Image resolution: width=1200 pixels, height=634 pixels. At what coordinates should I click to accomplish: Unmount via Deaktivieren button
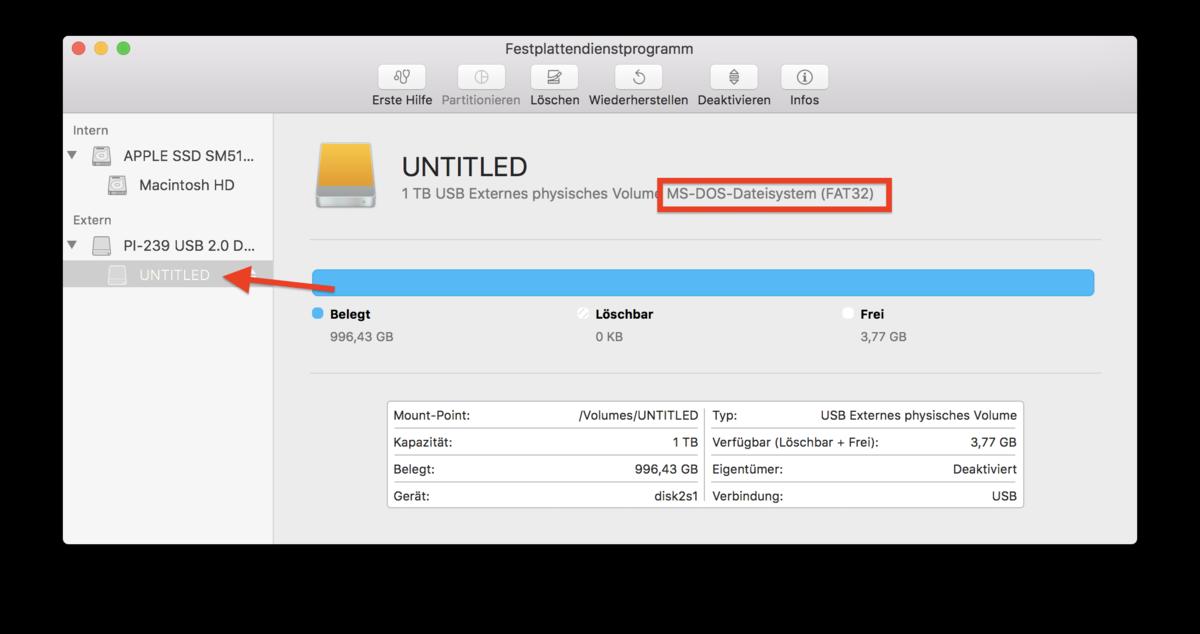[x=734, y=77]
